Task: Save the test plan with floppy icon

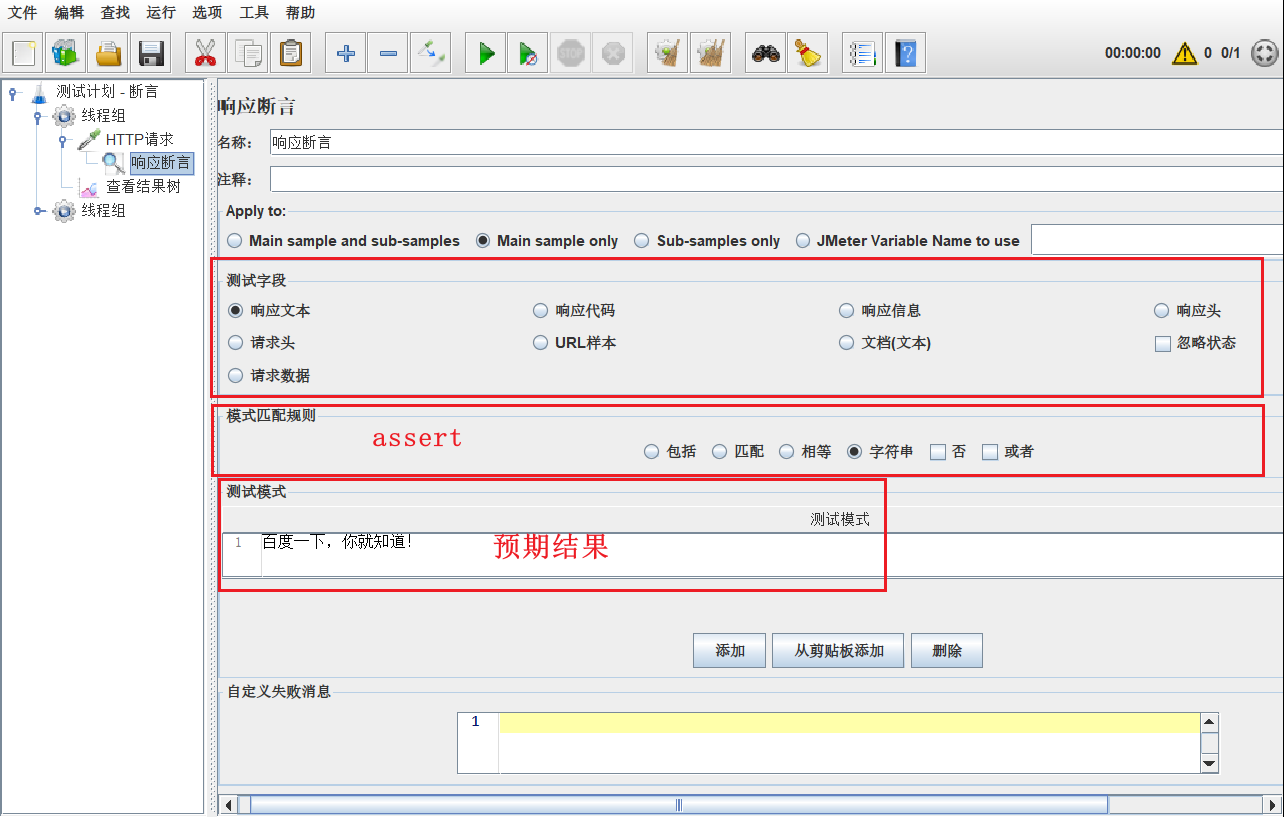Action: pyautogui.click(x=150, y=53)
